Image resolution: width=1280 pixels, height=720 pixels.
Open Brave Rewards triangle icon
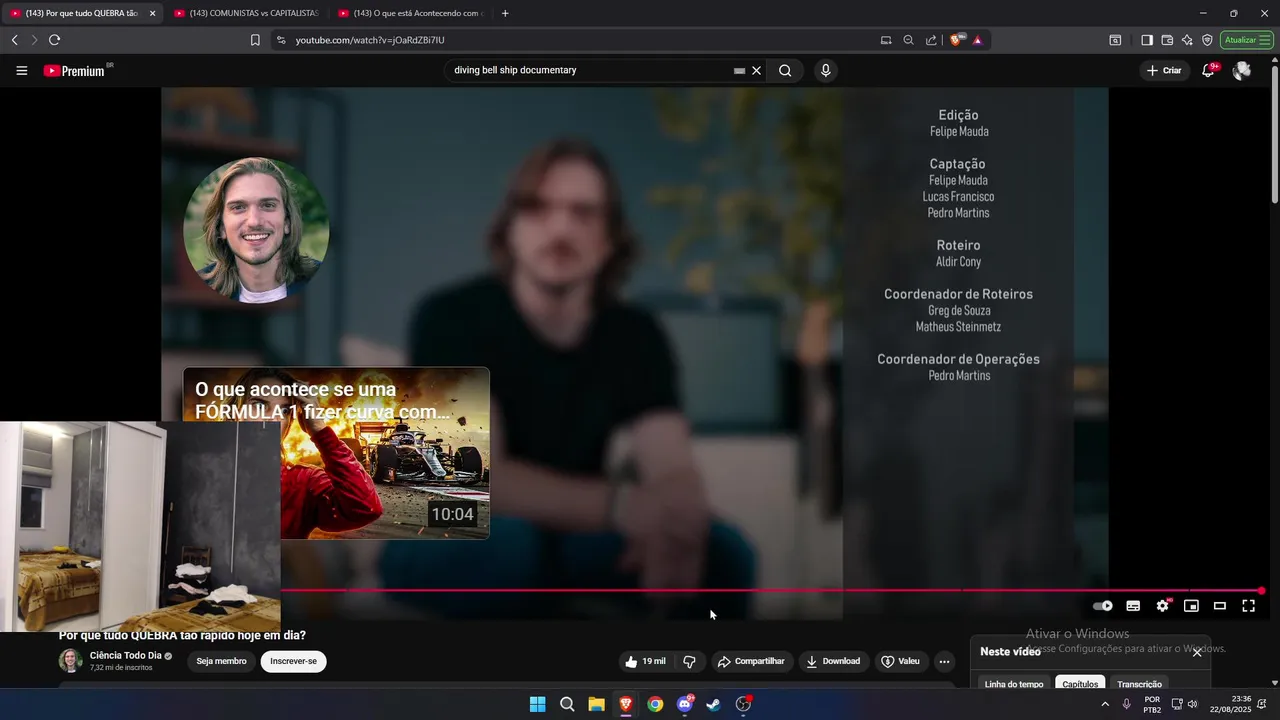tap(977, 40)
